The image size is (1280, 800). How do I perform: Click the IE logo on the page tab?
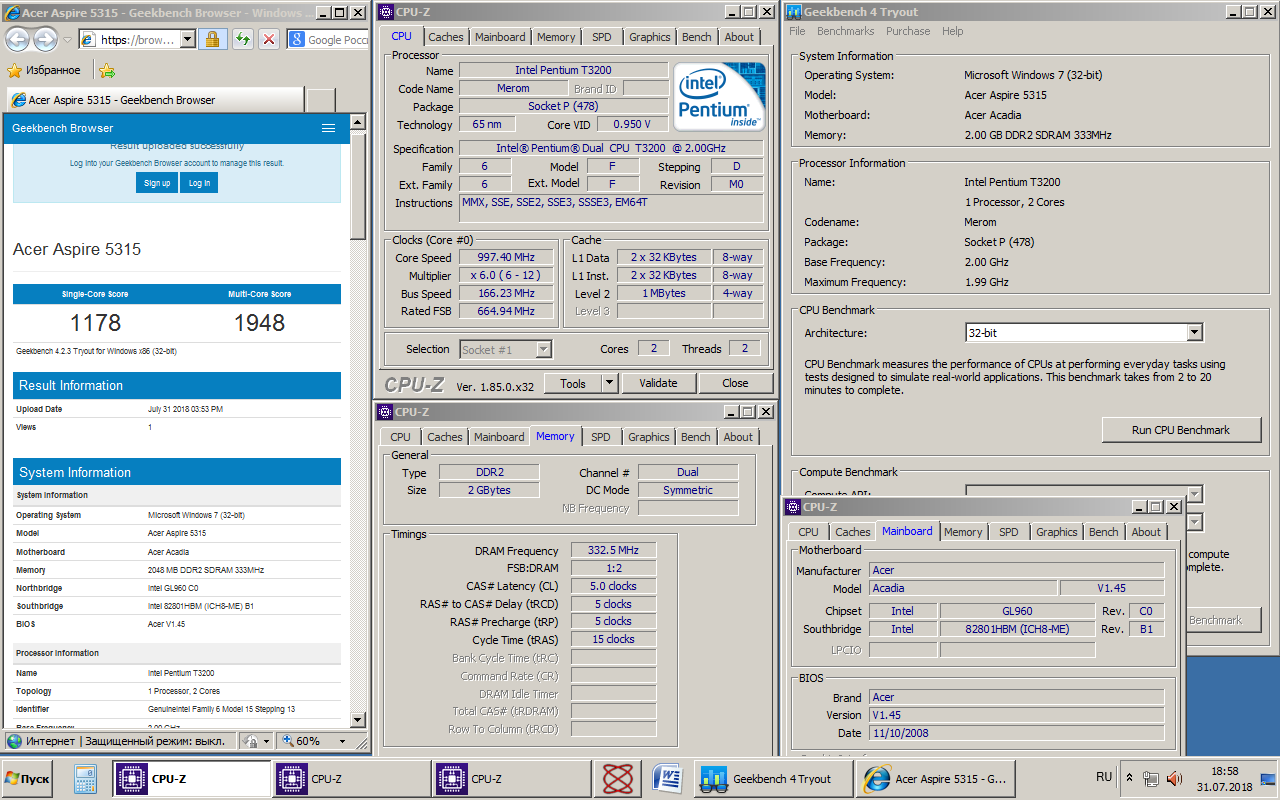pos(18,100)
